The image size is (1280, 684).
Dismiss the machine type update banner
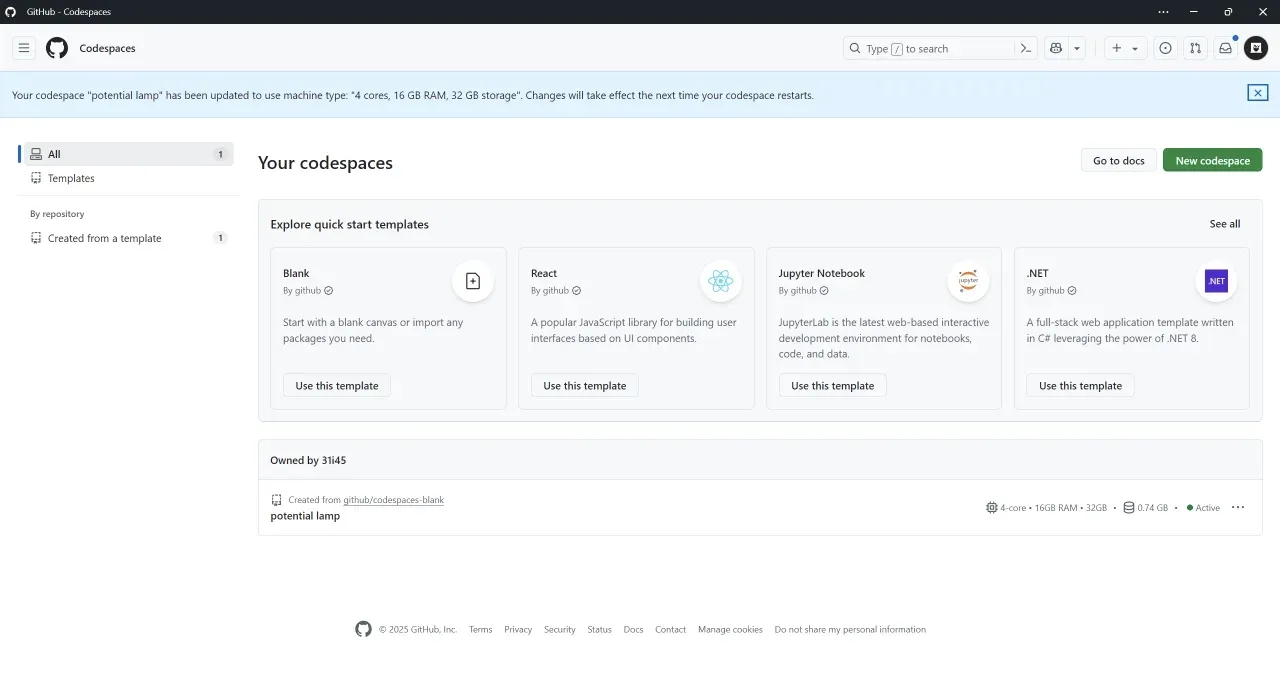pyautogui.click(x=1258, y=93)
